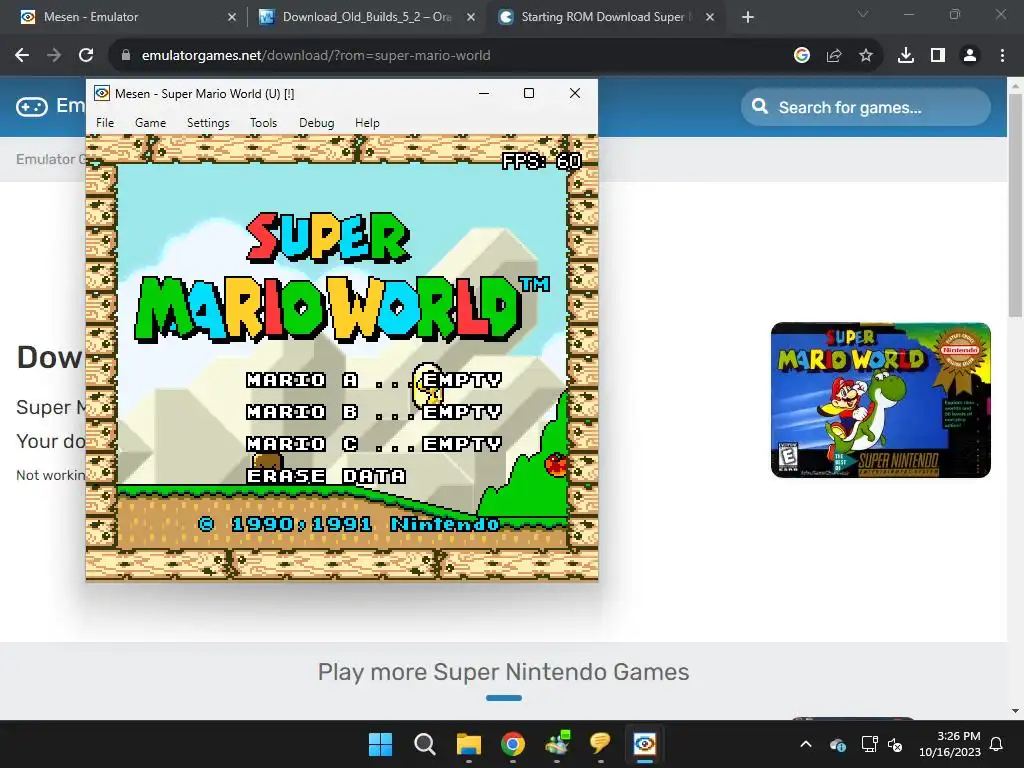
Task: Go back to the previous page
Action: [22, 56]
